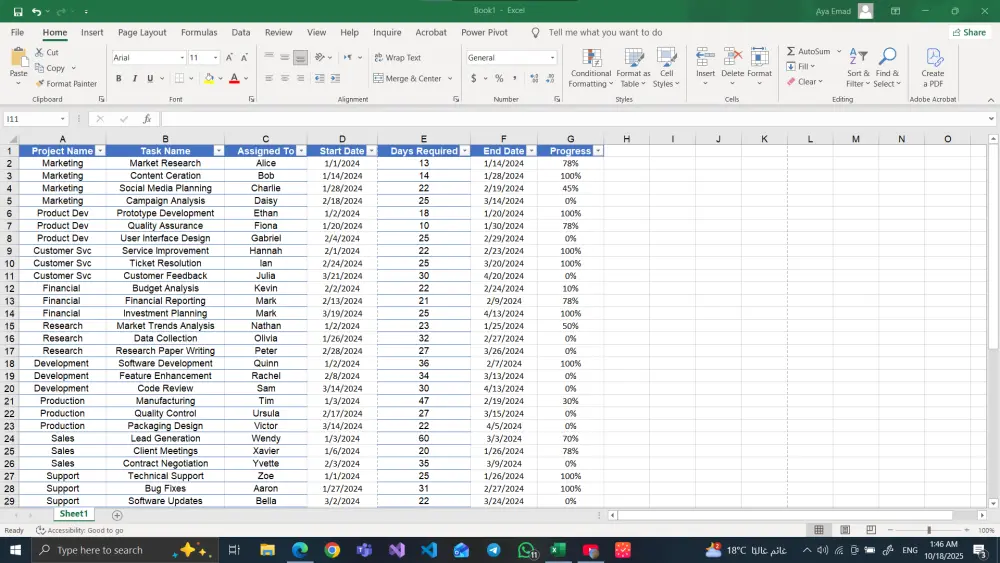Image resolution: width=1000 pixels, height=563 pixels.
Task: Increase font size with the large A icon
Action: click(x=229, y=57)
